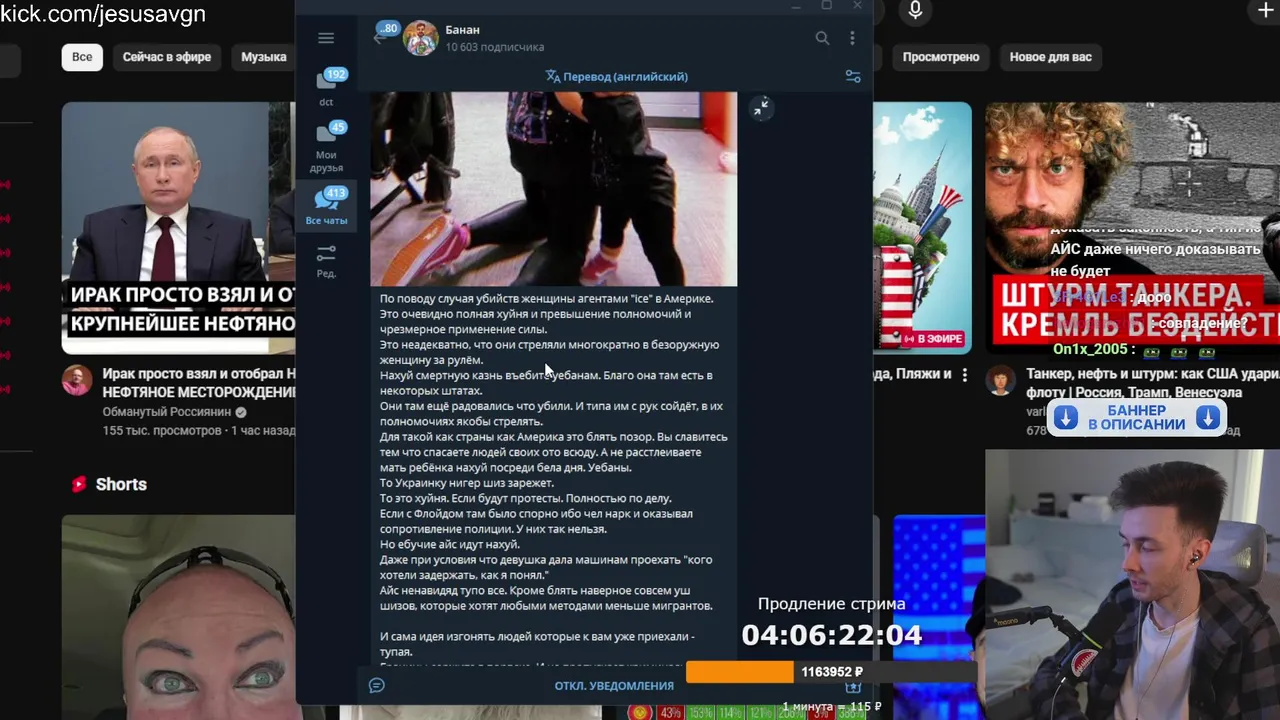The height and width of the screenshot is (720, 1280).
Task: Open the three-dot channel options menu
Action: point(852,38)
